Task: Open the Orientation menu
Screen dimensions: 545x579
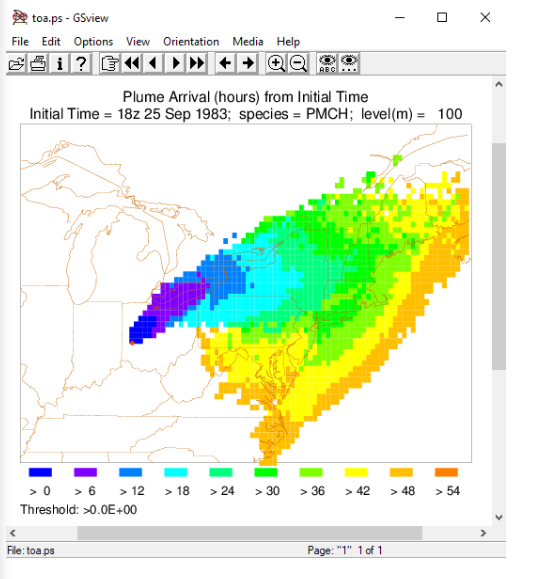Action: click(x=191, y=41)
